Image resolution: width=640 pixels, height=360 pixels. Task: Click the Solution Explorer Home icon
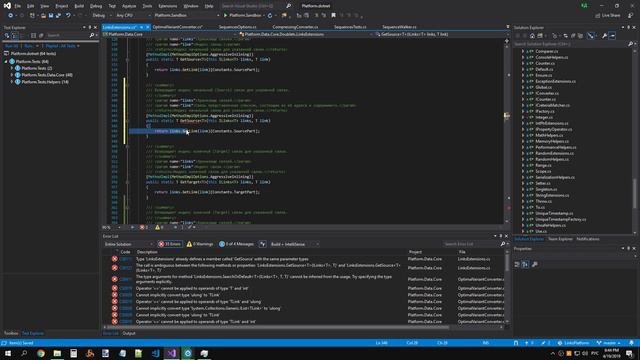click(532, 36)
